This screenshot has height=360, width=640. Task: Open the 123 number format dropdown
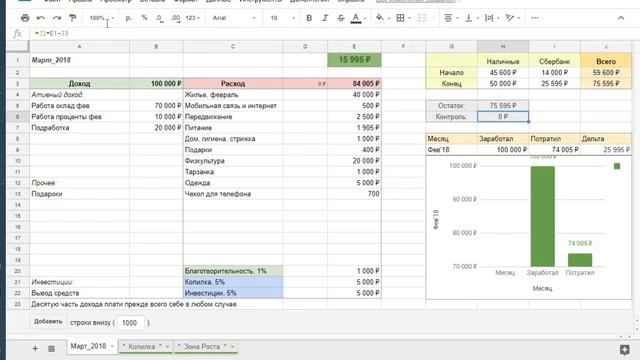click(193, 18)
